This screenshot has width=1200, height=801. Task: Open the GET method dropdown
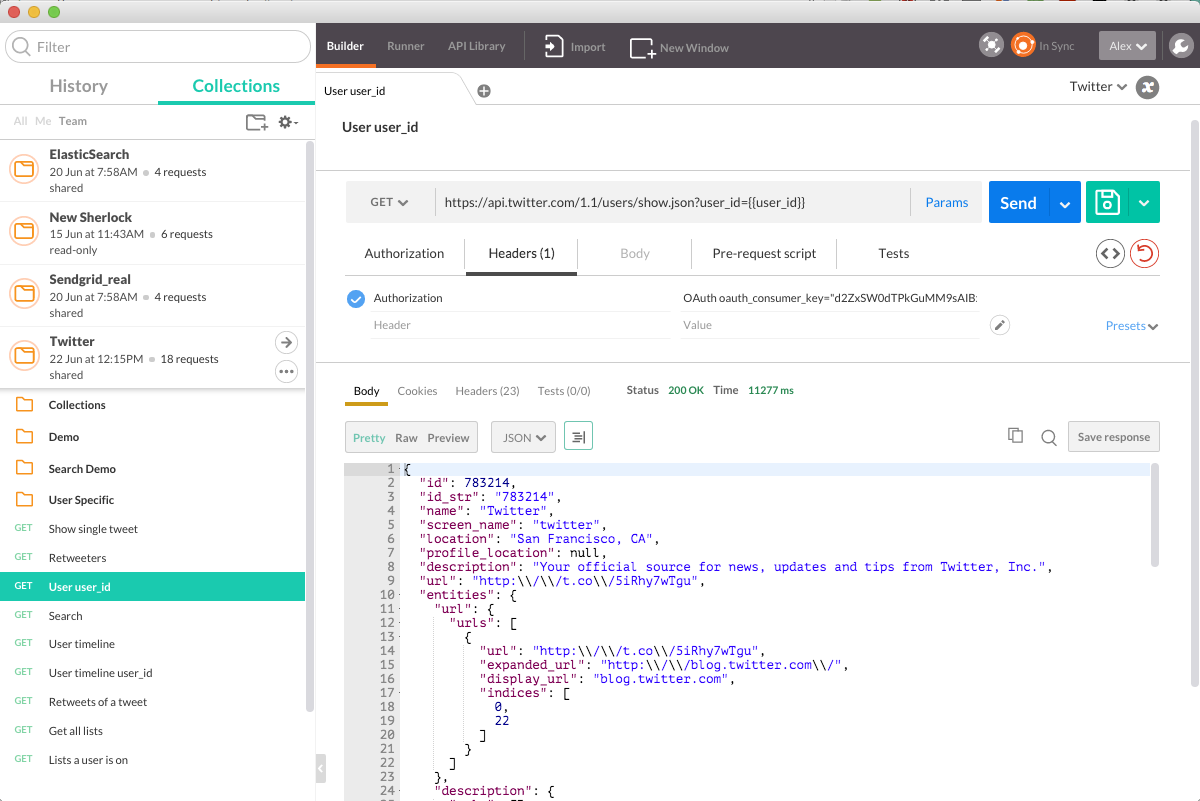pyautogui.click(x=390, y=202)
